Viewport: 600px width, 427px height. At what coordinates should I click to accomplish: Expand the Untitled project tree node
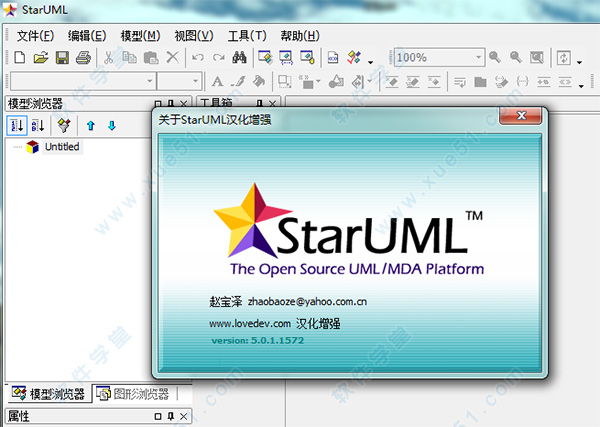(17, 147)
